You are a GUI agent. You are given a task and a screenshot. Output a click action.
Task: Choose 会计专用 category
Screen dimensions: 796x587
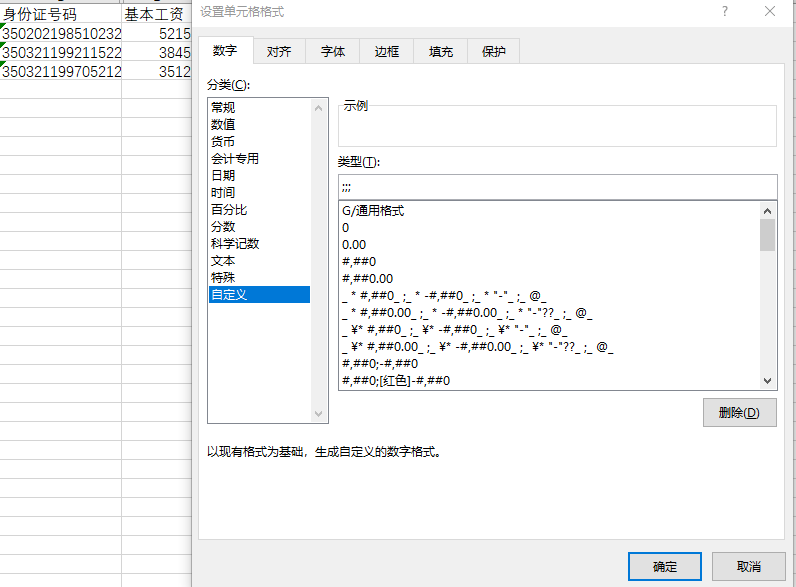259,158
